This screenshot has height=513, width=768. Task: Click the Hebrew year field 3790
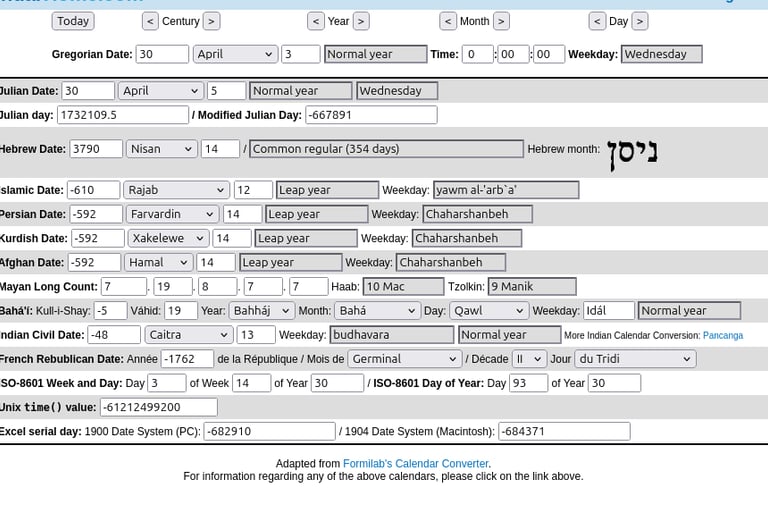tap(96, 149)
